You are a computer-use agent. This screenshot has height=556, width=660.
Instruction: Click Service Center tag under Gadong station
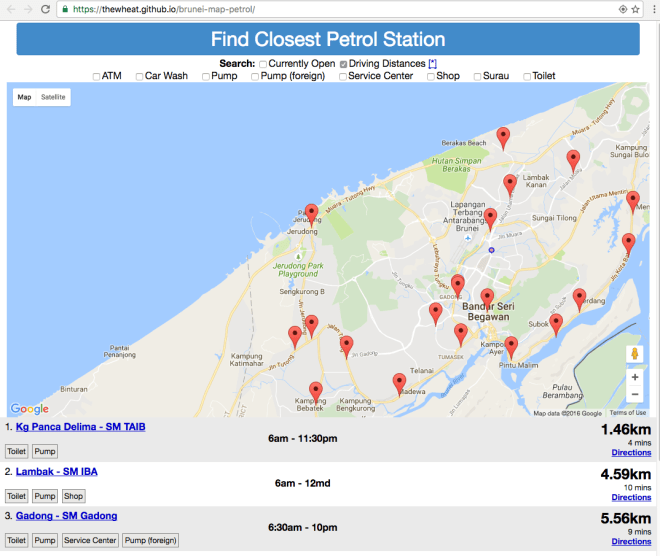(90, 540)
